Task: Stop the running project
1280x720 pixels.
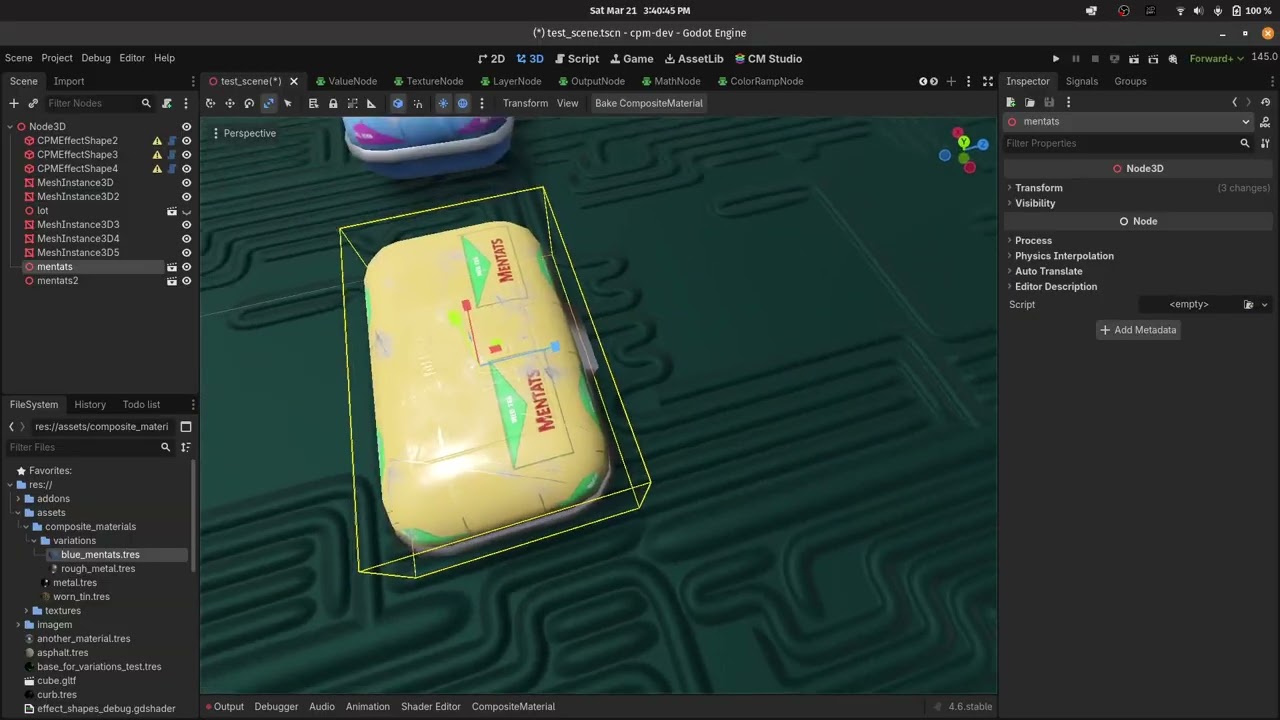Action: click(1095, 59)
